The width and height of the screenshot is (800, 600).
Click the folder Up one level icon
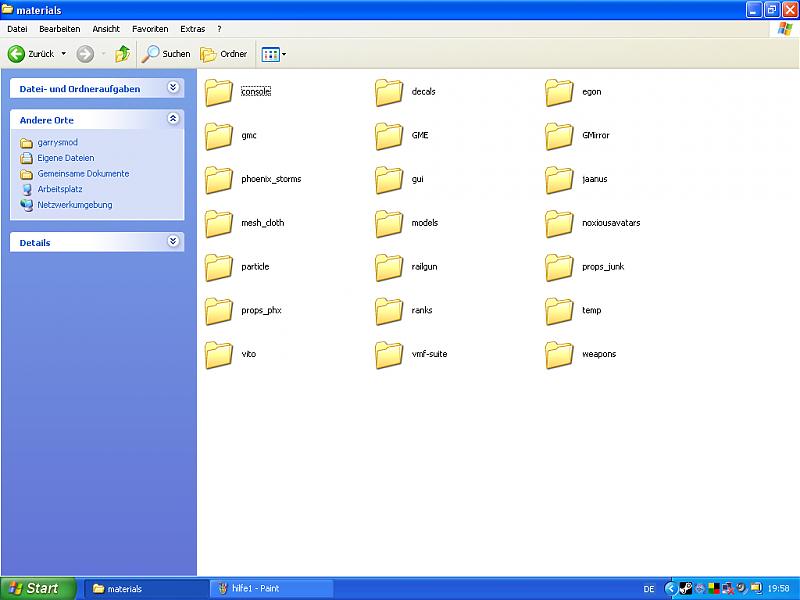pyautogui.click(x=122, y=54)
